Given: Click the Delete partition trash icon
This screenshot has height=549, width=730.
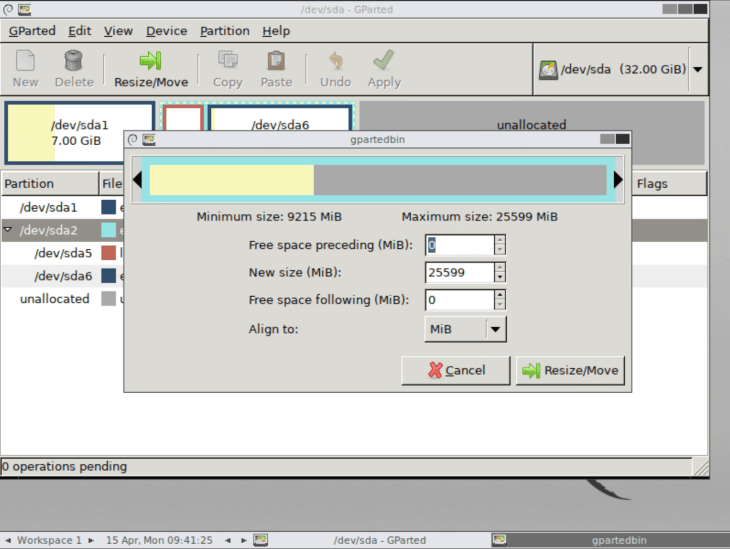Looking at the screenshot, I should pos(74,61).
